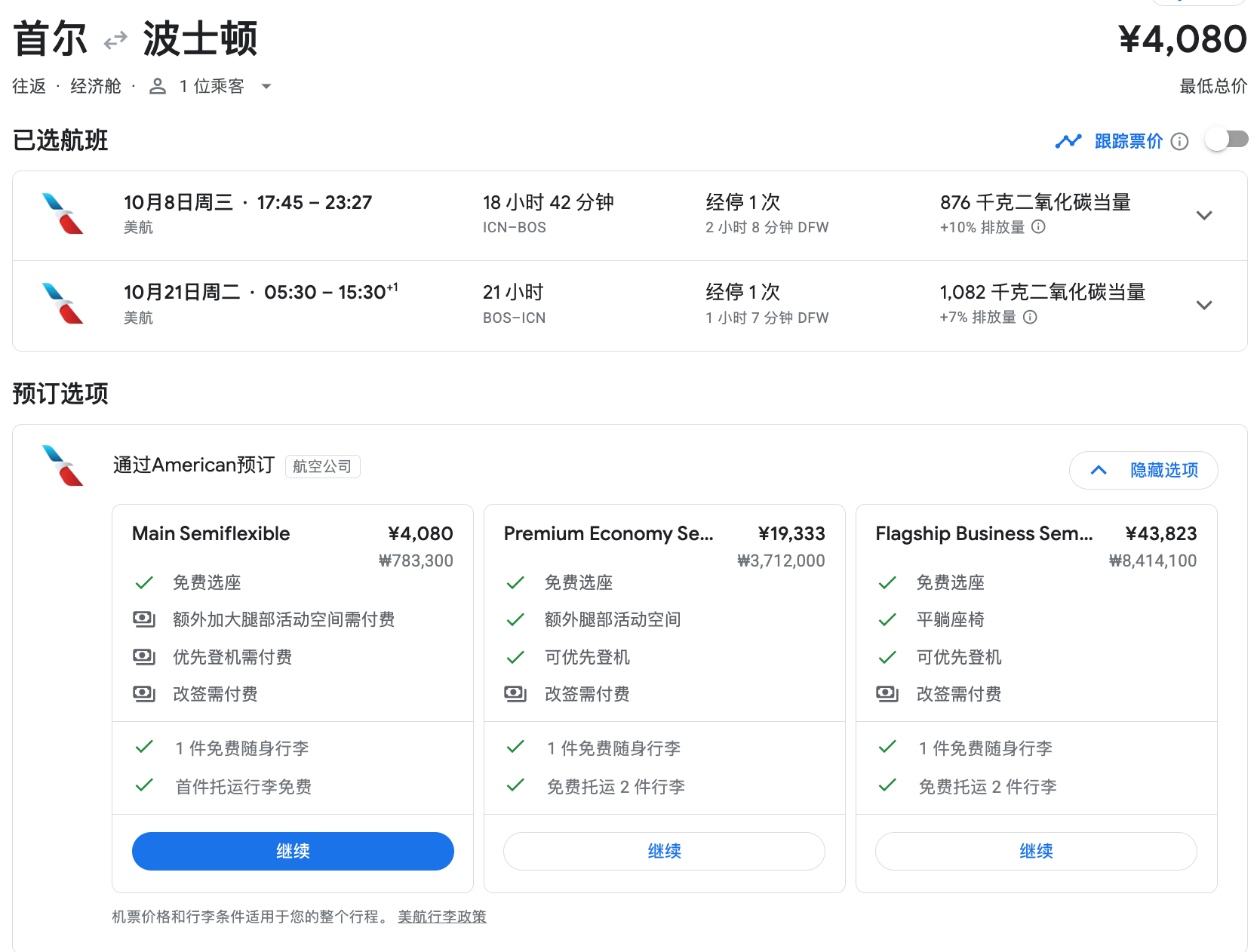Collapse options with 隐藏选项 button
Viewport: 1257px width, 952px height.
pyautogui.click(x=1143, y=471)
